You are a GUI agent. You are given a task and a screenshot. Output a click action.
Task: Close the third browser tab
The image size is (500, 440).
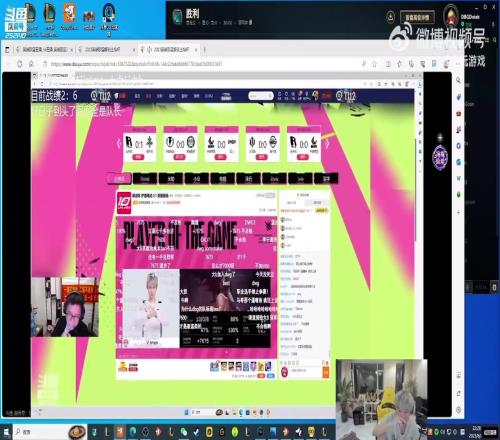(196, 50)
